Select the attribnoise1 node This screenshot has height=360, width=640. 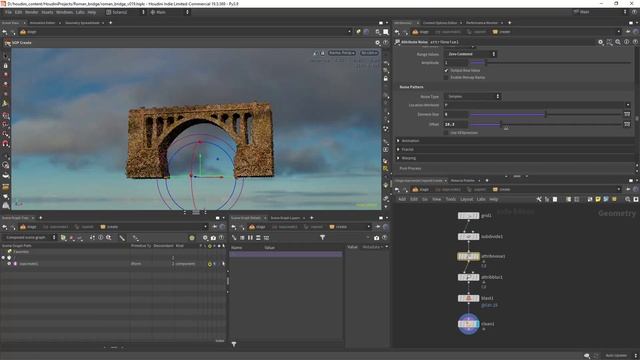click(x=468, y=256)
